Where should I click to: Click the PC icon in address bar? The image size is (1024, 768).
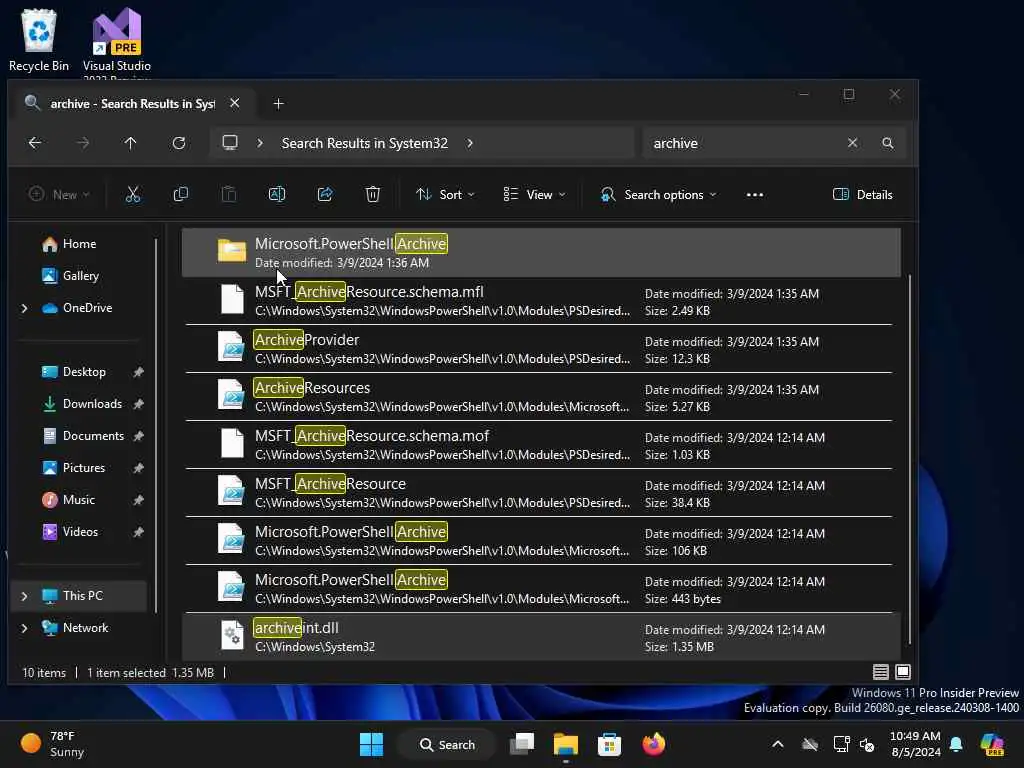tap(230, 143)
